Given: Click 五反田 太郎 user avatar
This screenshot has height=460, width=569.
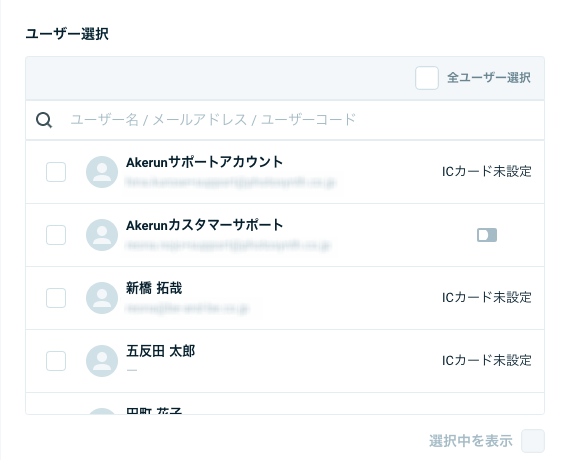Looking at the screenshot, I should click(x=102, y=361).
